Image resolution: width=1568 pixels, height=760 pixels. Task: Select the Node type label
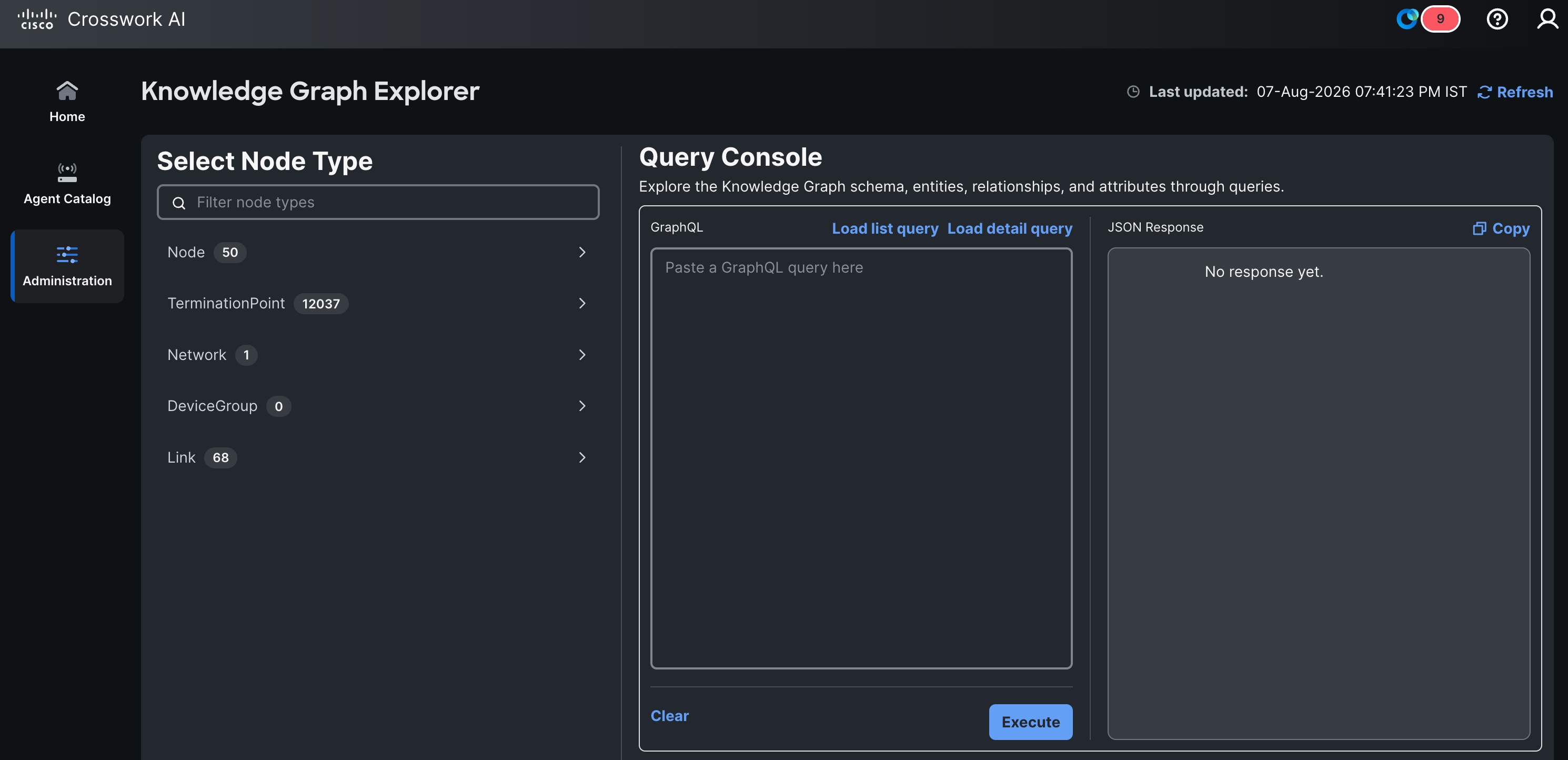pyautogui.click(x=186, y=252)
